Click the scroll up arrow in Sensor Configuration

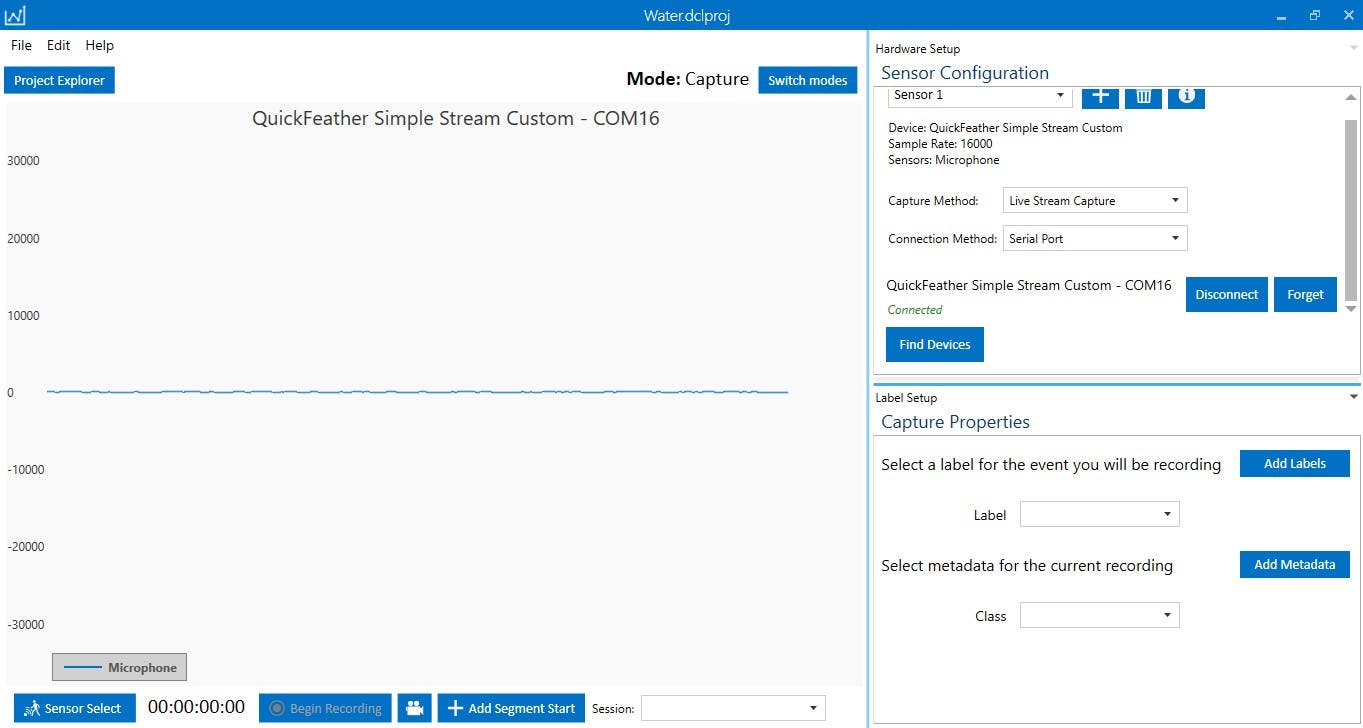pyautogui.click(x=1351, y=97)
